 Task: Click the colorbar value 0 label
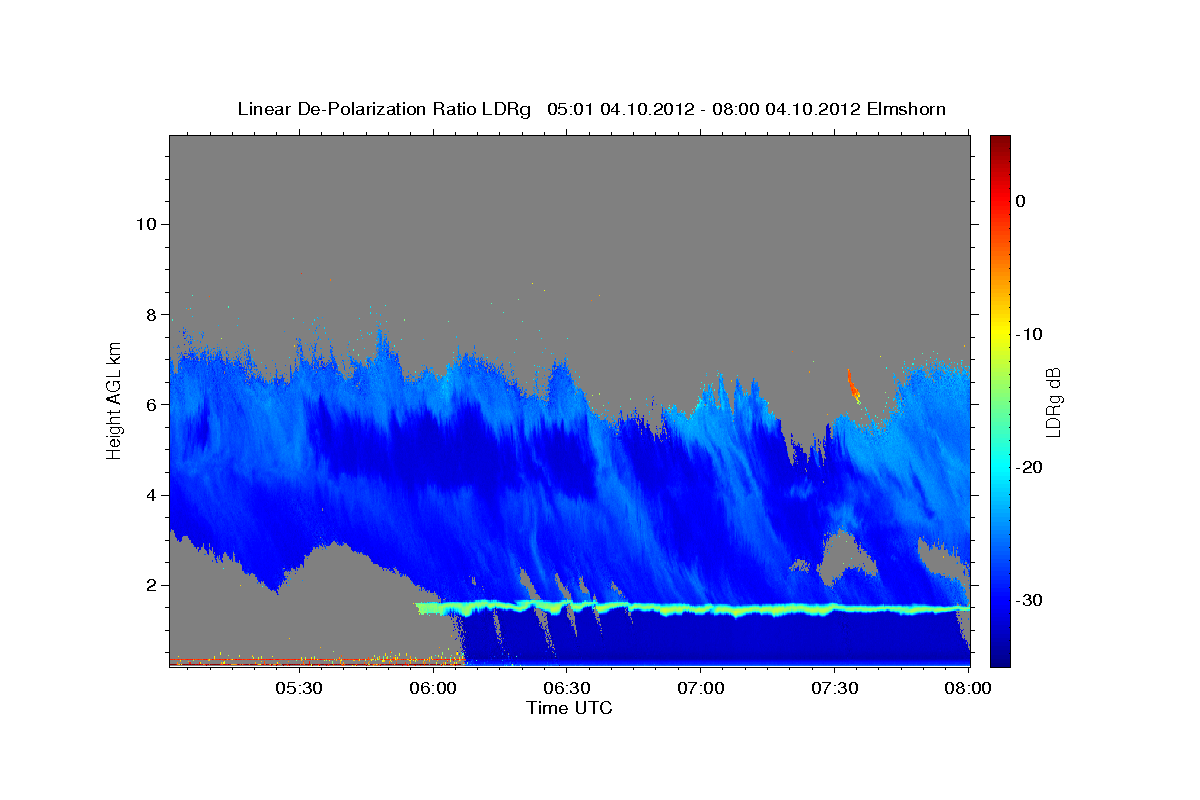coord(1021,201)
